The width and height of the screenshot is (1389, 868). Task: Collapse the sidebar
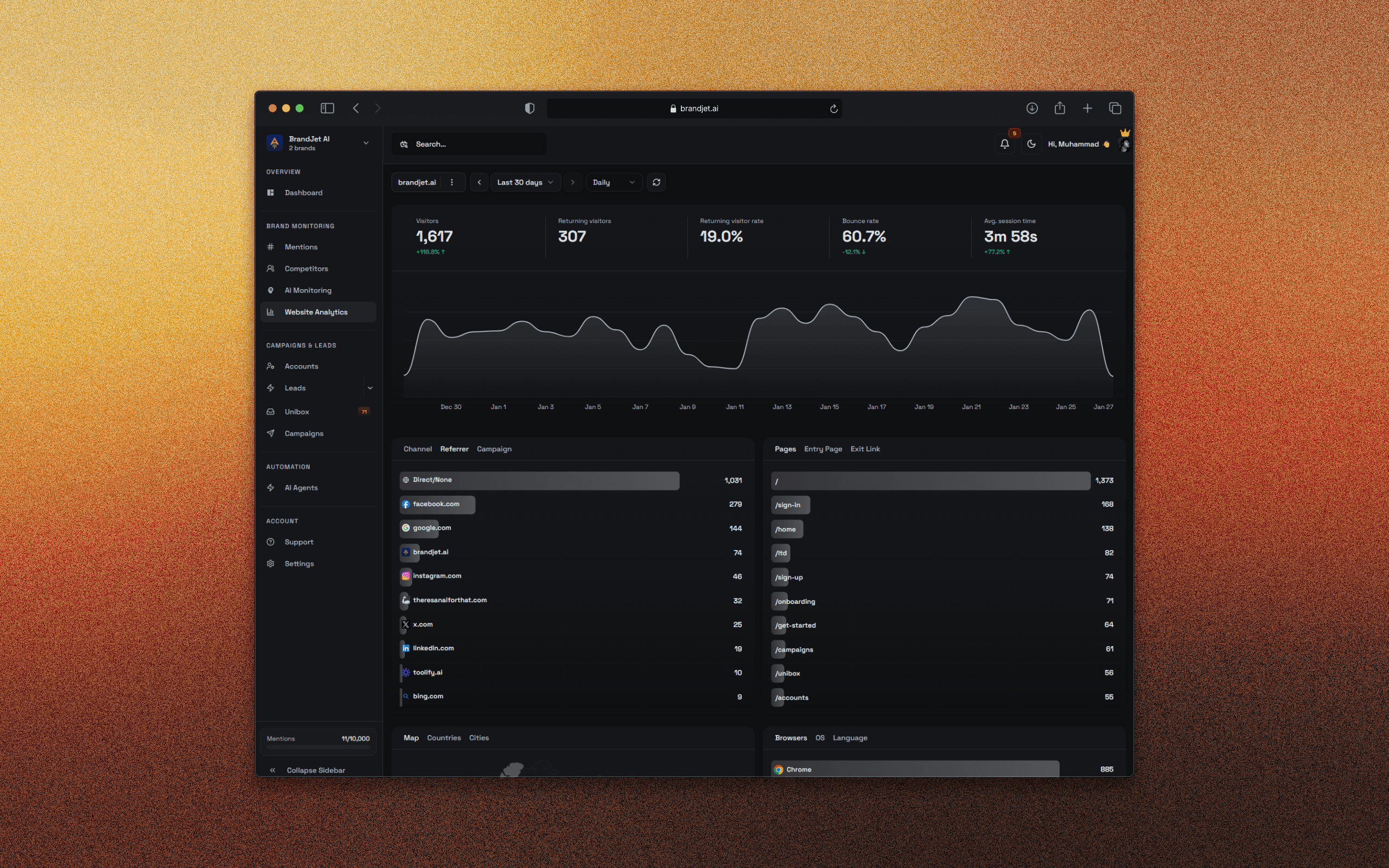pos(316,769)
